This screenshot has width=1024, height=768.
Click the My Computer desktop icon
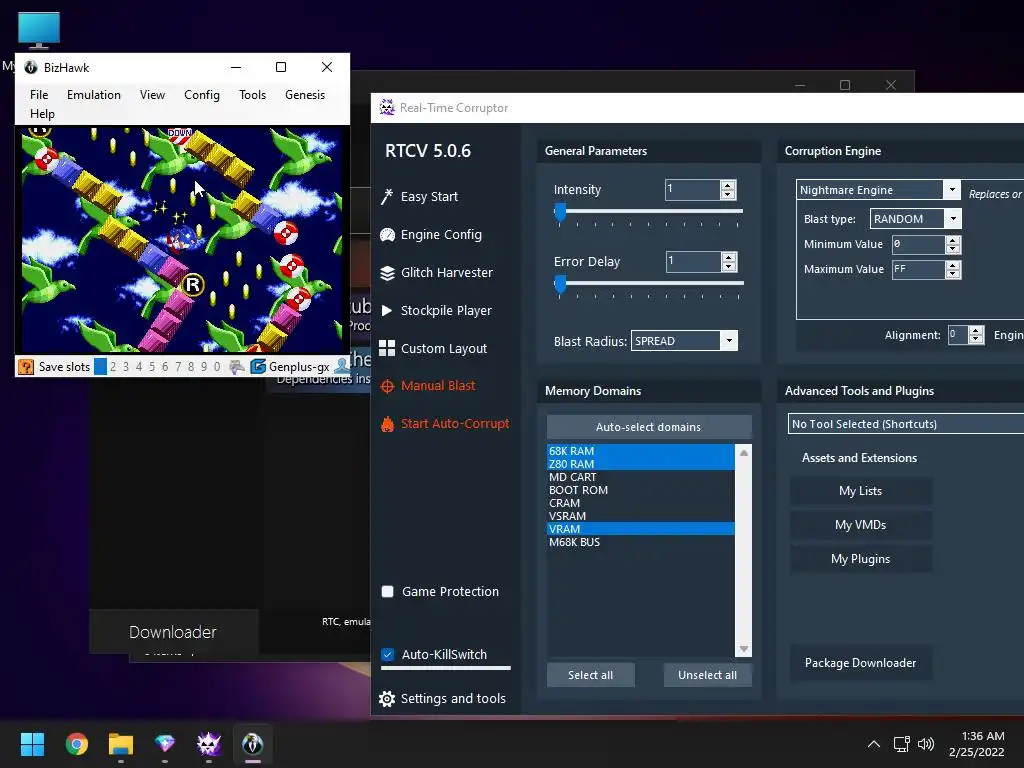pyautogui.click(x=39, y=31)
